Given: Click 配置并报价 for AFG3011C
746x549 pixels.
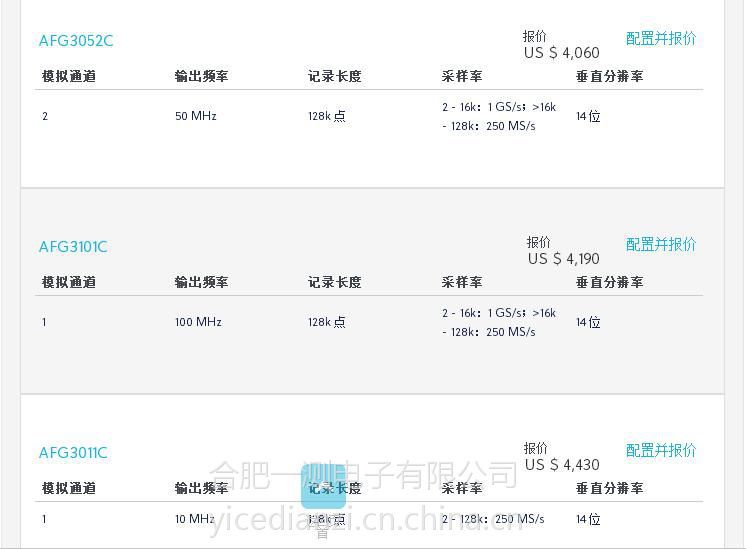Looking at the screenshot, I should coord(661,451).
